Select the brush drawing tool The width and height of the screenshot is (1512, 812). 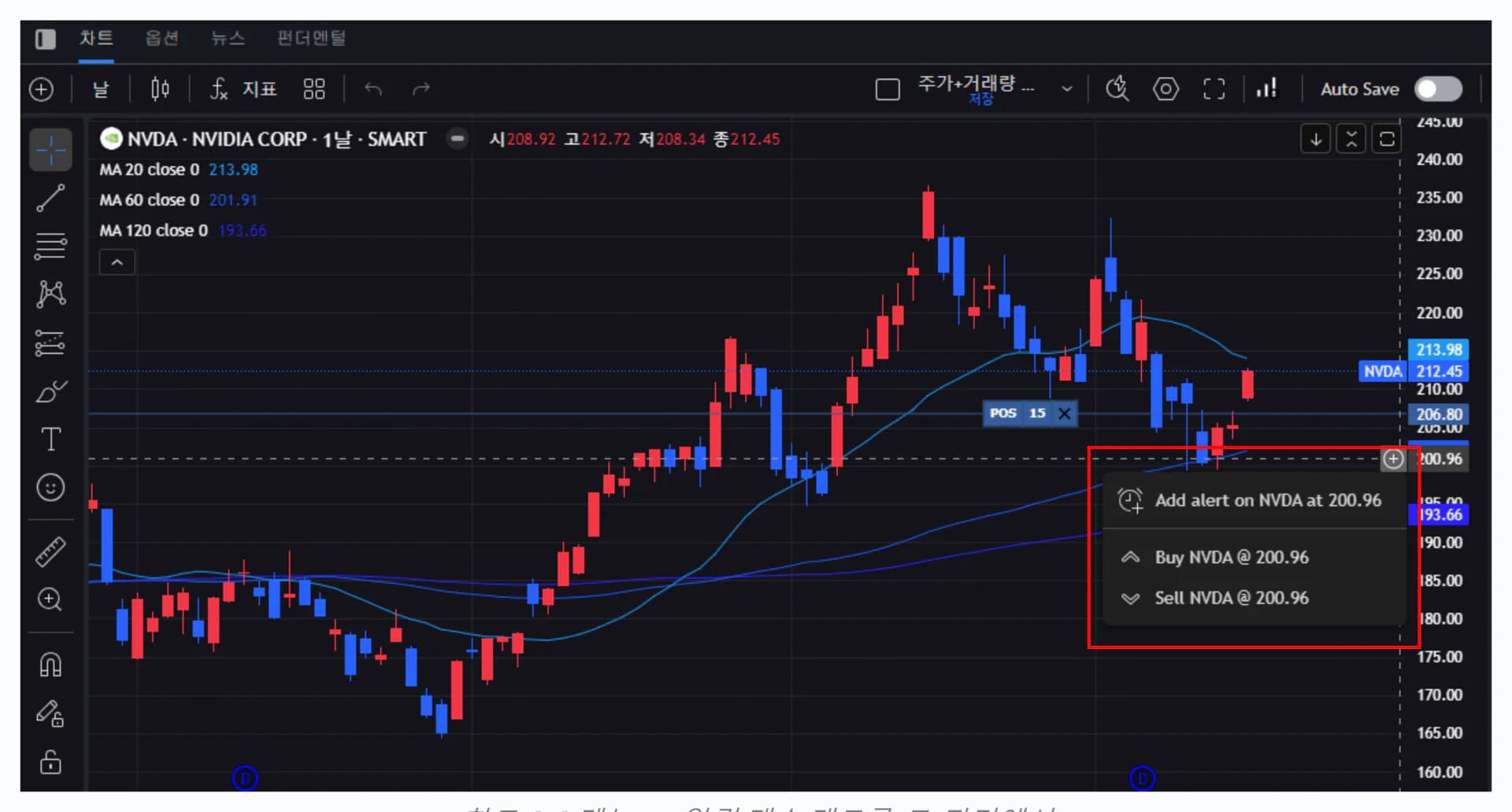point(50,391)
